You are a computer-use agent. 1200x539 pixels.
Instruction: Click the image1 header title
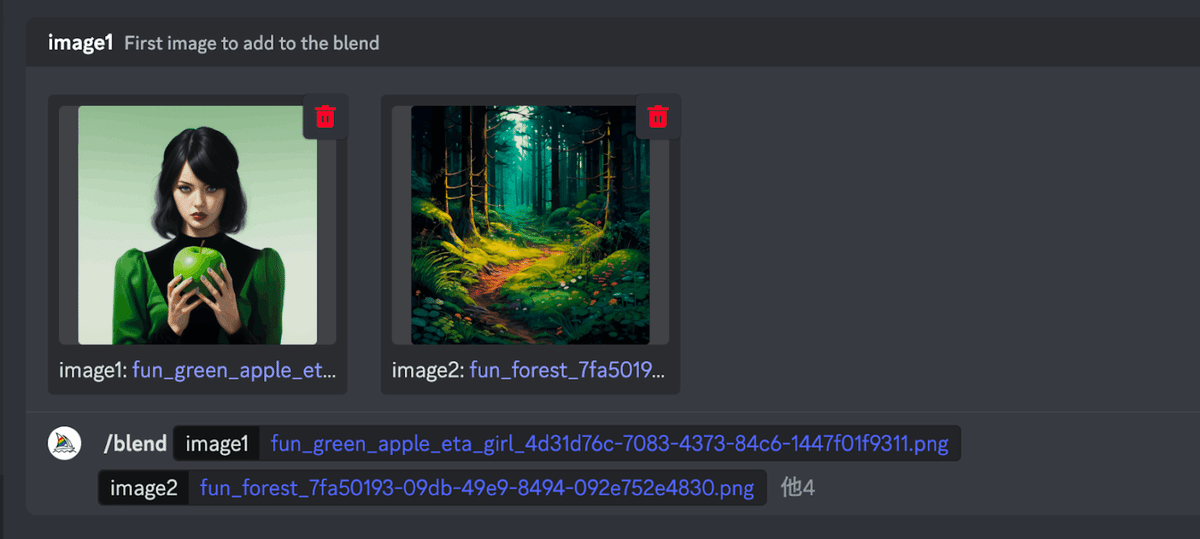80,43
